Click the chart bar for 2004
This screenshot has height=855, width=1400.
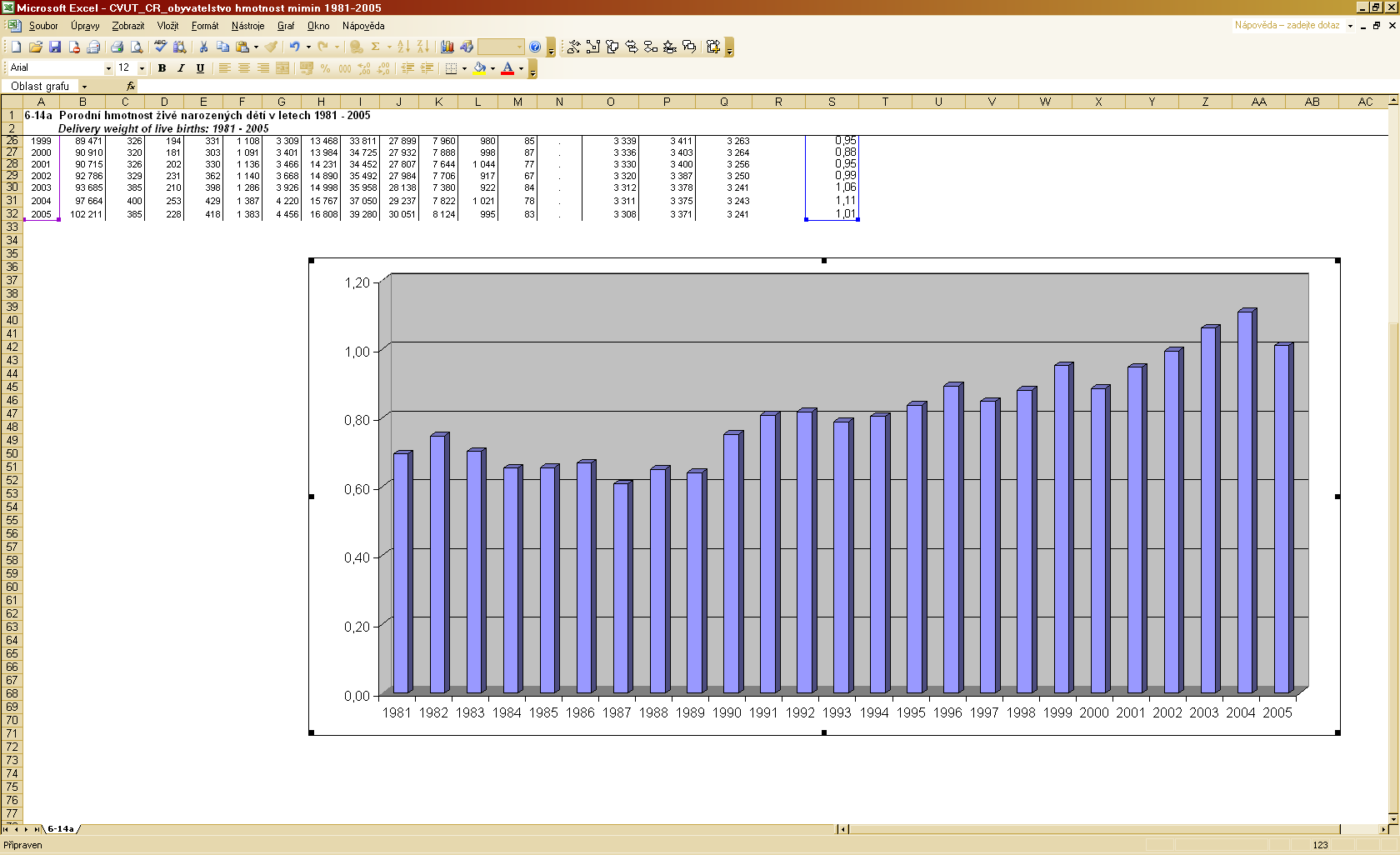1245,502
